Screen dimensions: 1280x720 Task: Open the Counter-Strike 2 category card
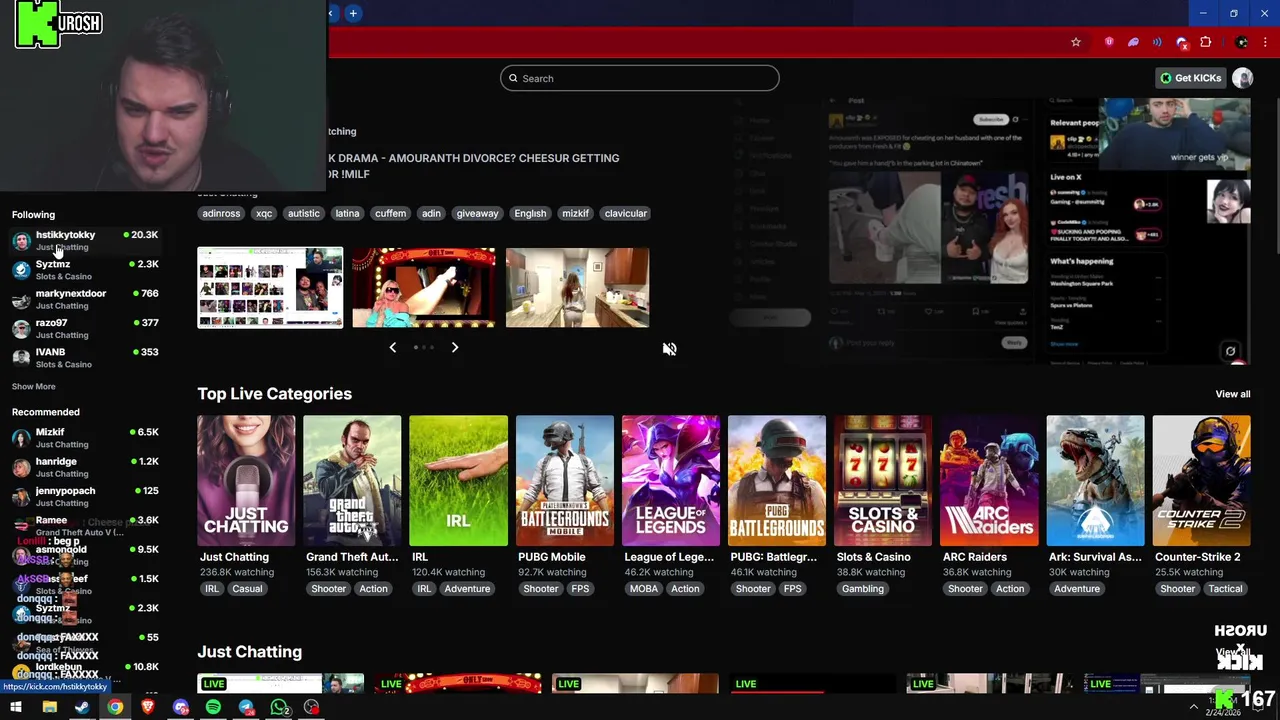point(1201,481)
